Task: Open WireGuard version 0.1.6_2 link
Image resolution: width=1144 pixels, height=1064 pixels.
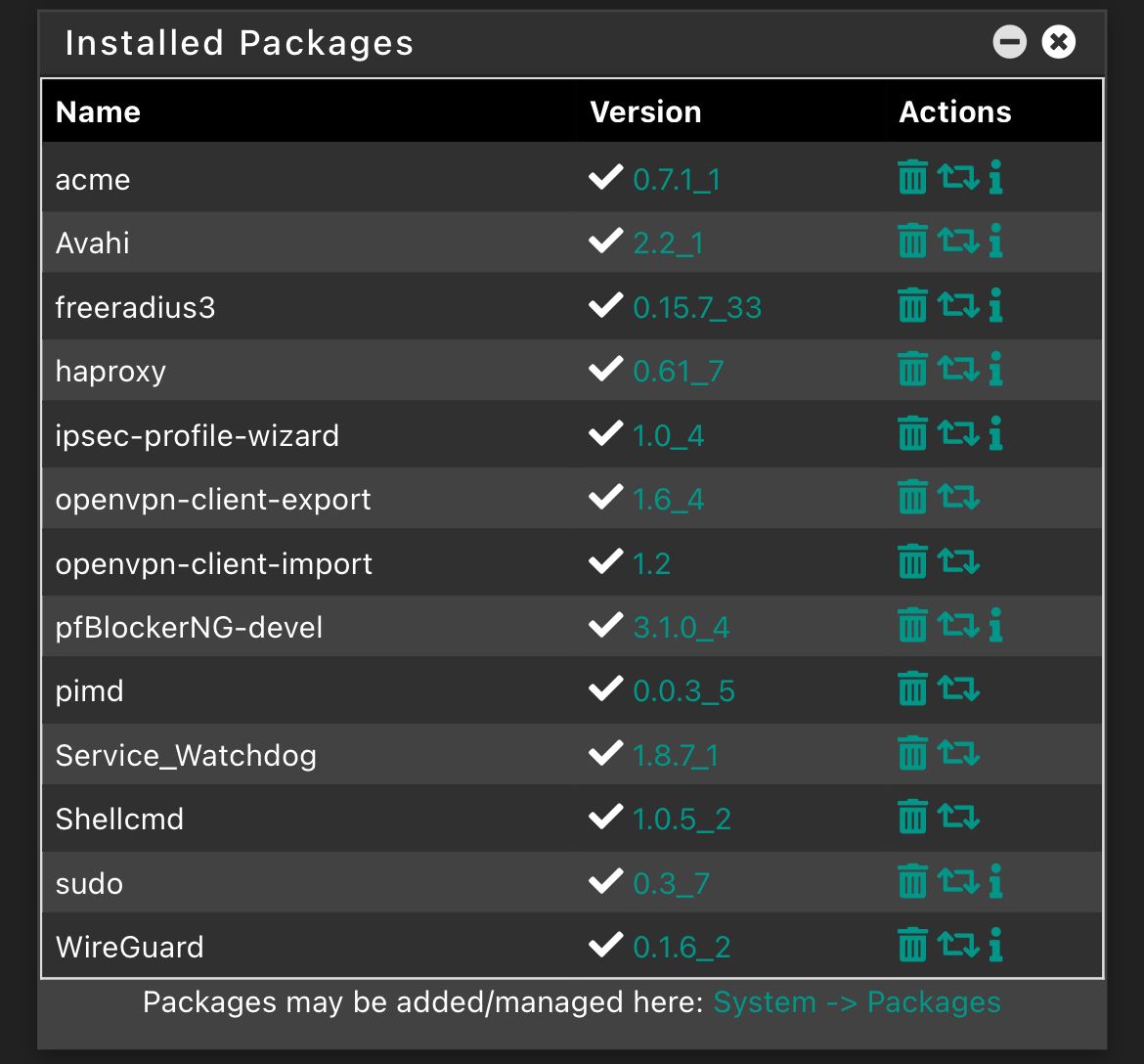Action: coord(682,948)
